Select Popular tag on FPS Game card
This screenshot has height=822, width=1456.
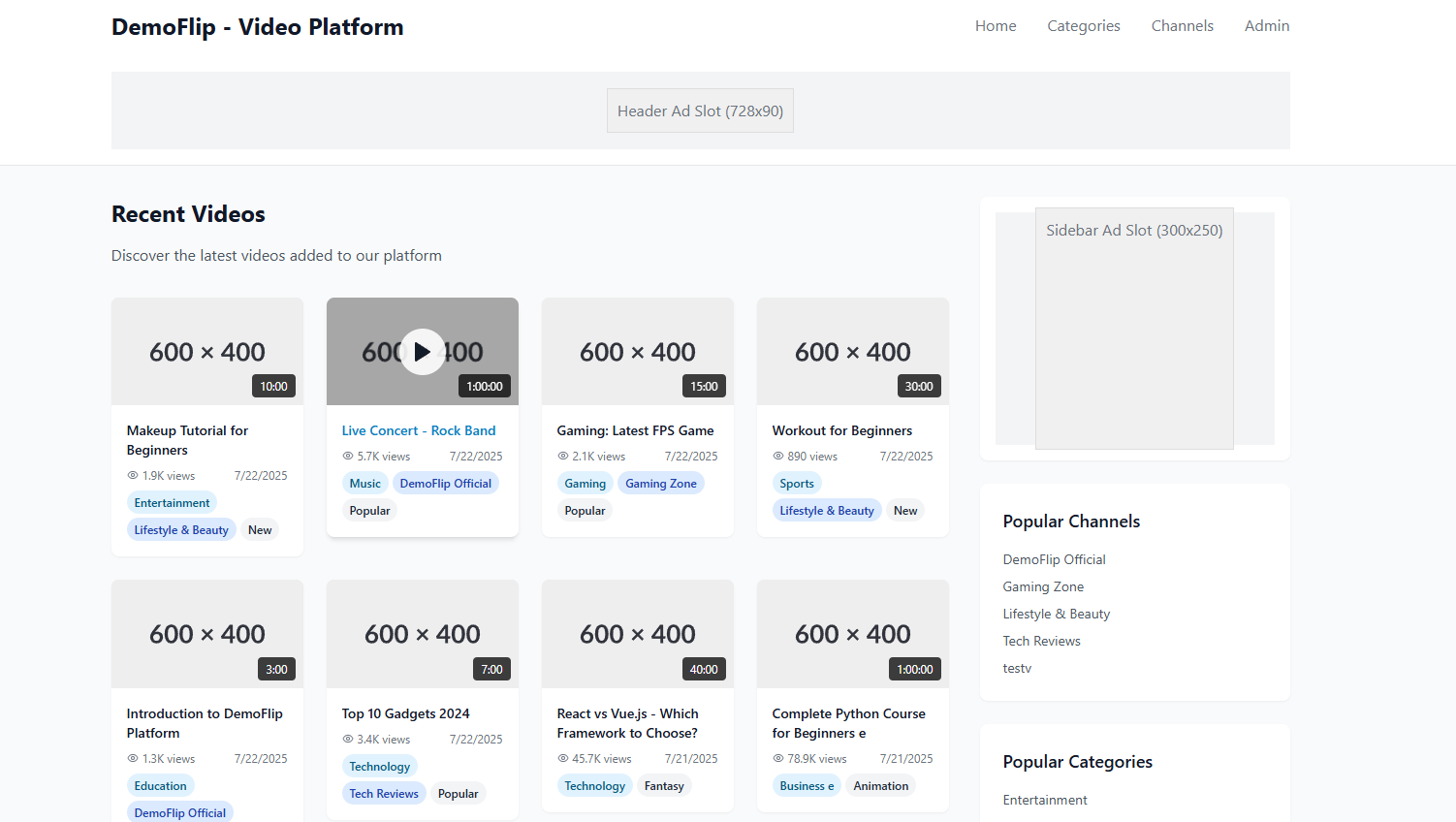[585, 511]
